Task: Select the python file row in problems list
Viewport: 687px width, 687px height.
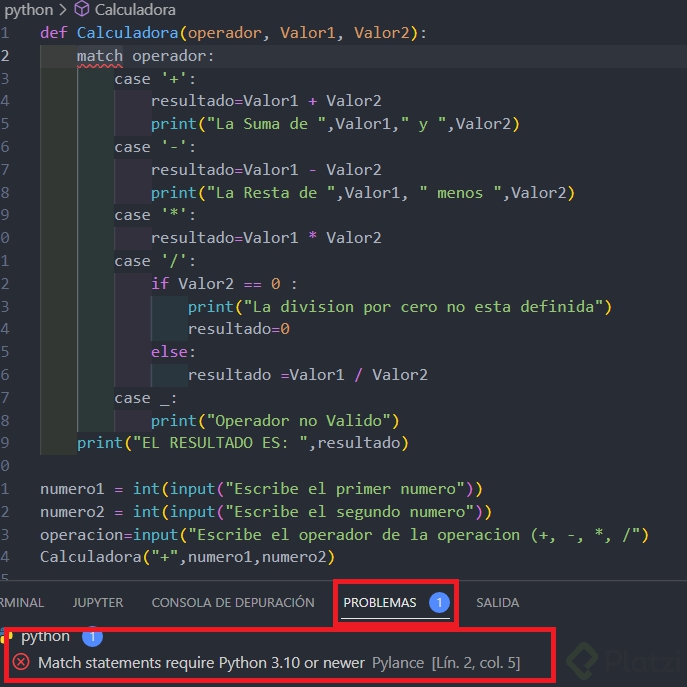Action: 45,636
